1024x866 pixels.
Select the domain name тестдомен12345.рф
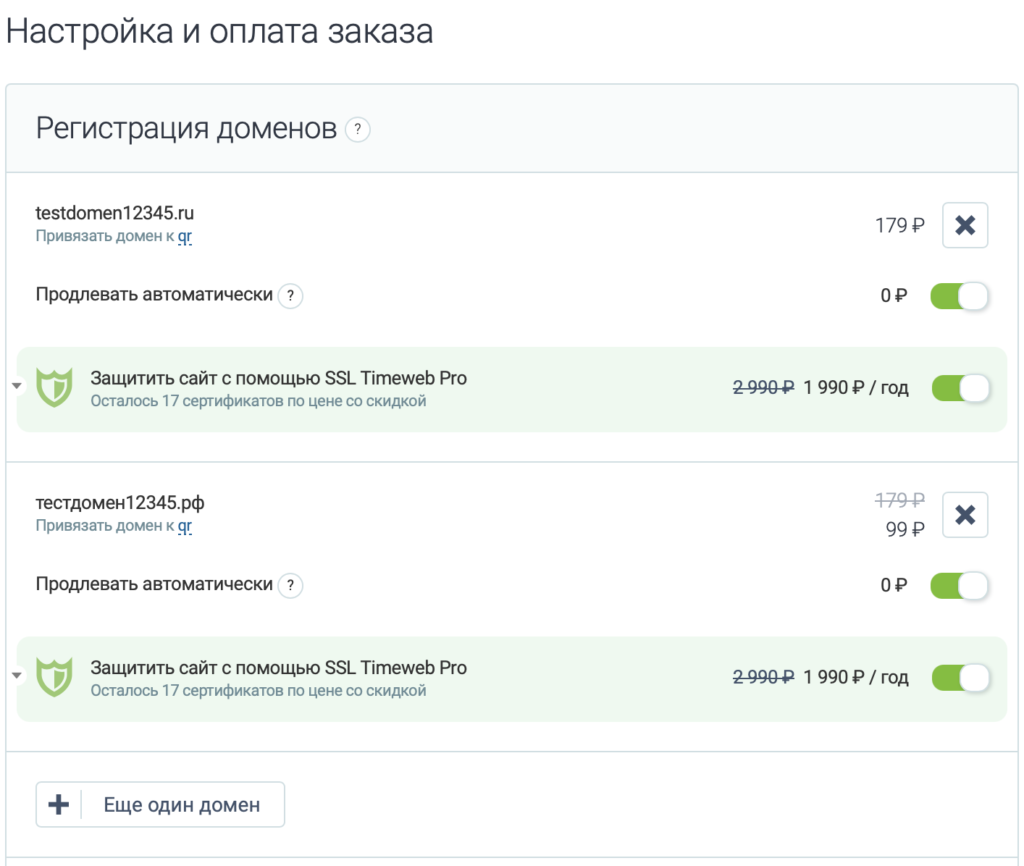(120, 502)
